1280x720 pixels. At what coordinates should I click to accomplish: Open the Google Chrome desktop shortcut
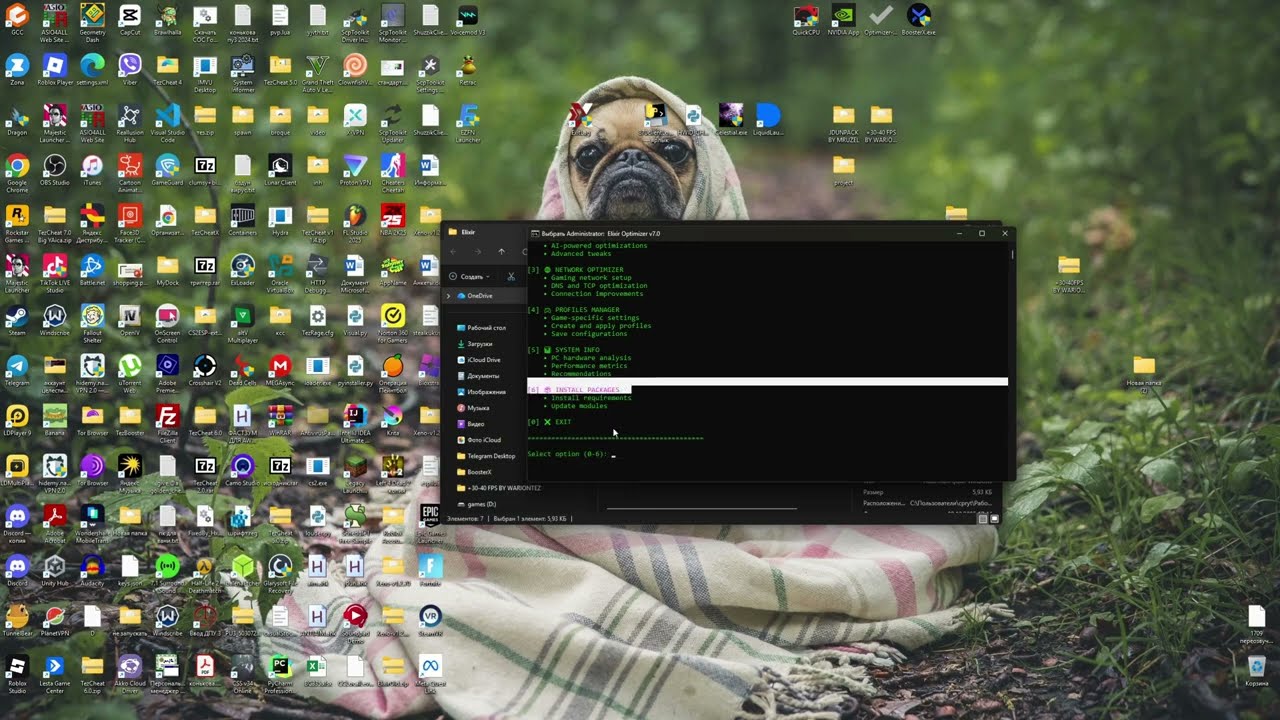17,170
